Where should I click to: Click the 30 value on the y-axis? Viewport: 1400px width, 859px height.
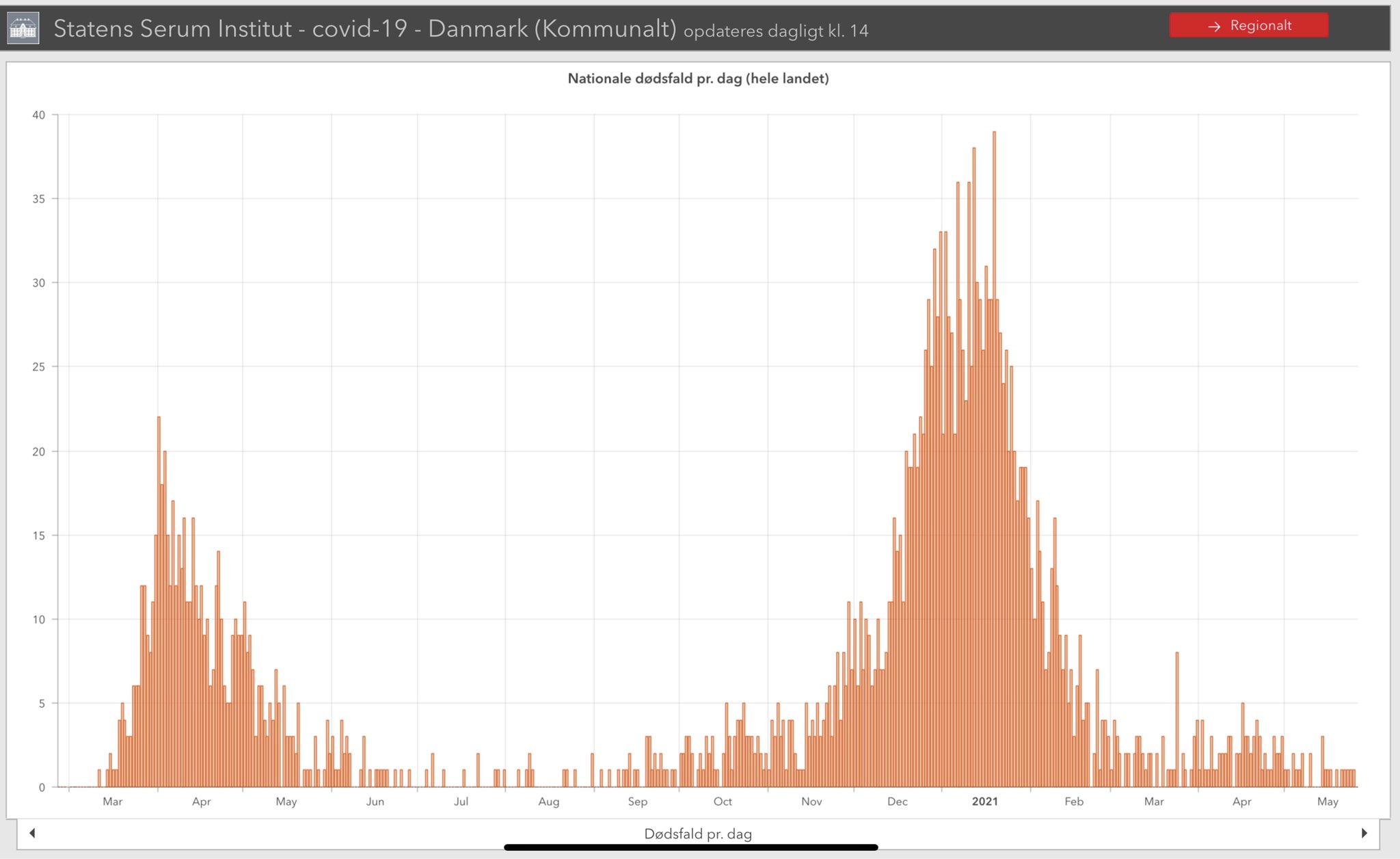[x=39, y=283]
